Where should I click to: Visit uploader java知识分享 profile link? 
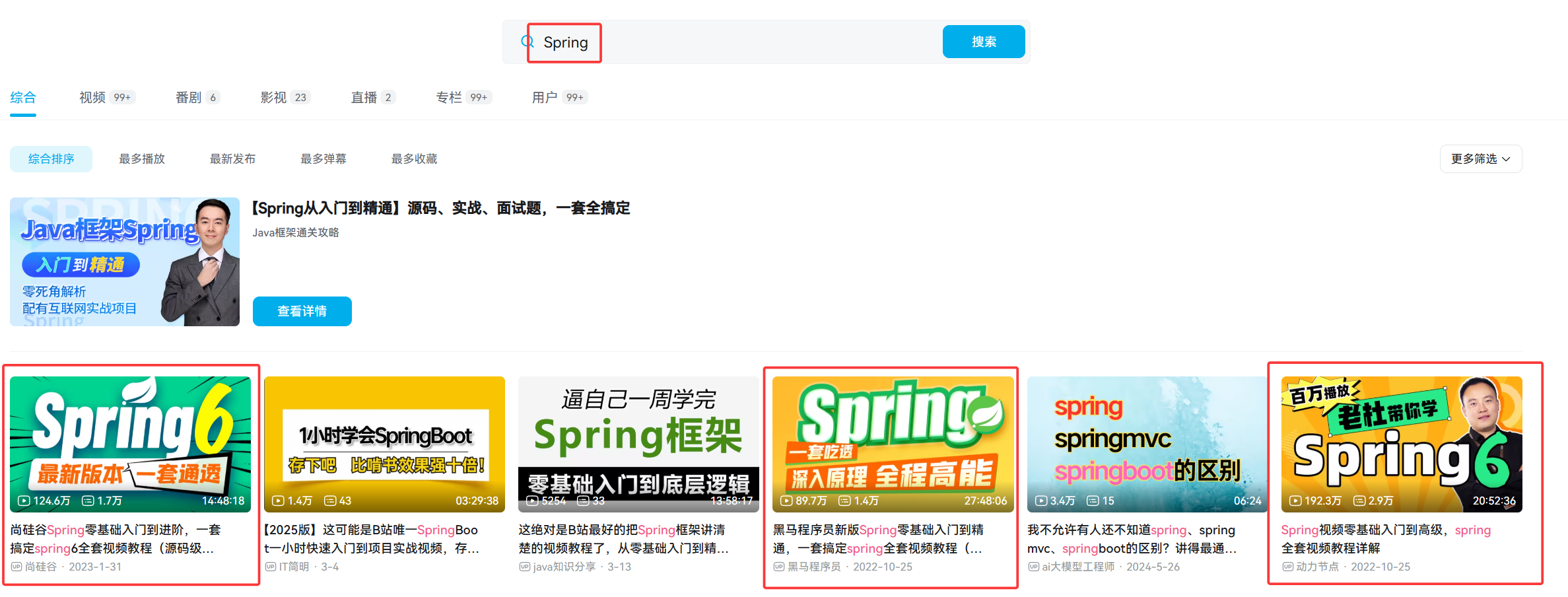coord(564,567)
